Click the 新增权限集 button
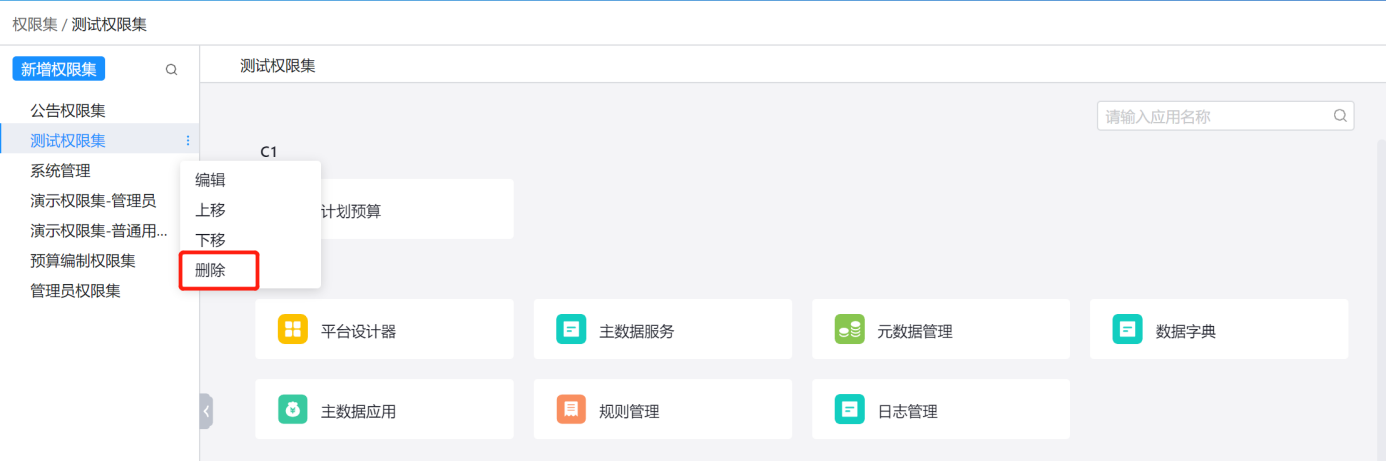1386x461 pixels. point(59,69)
